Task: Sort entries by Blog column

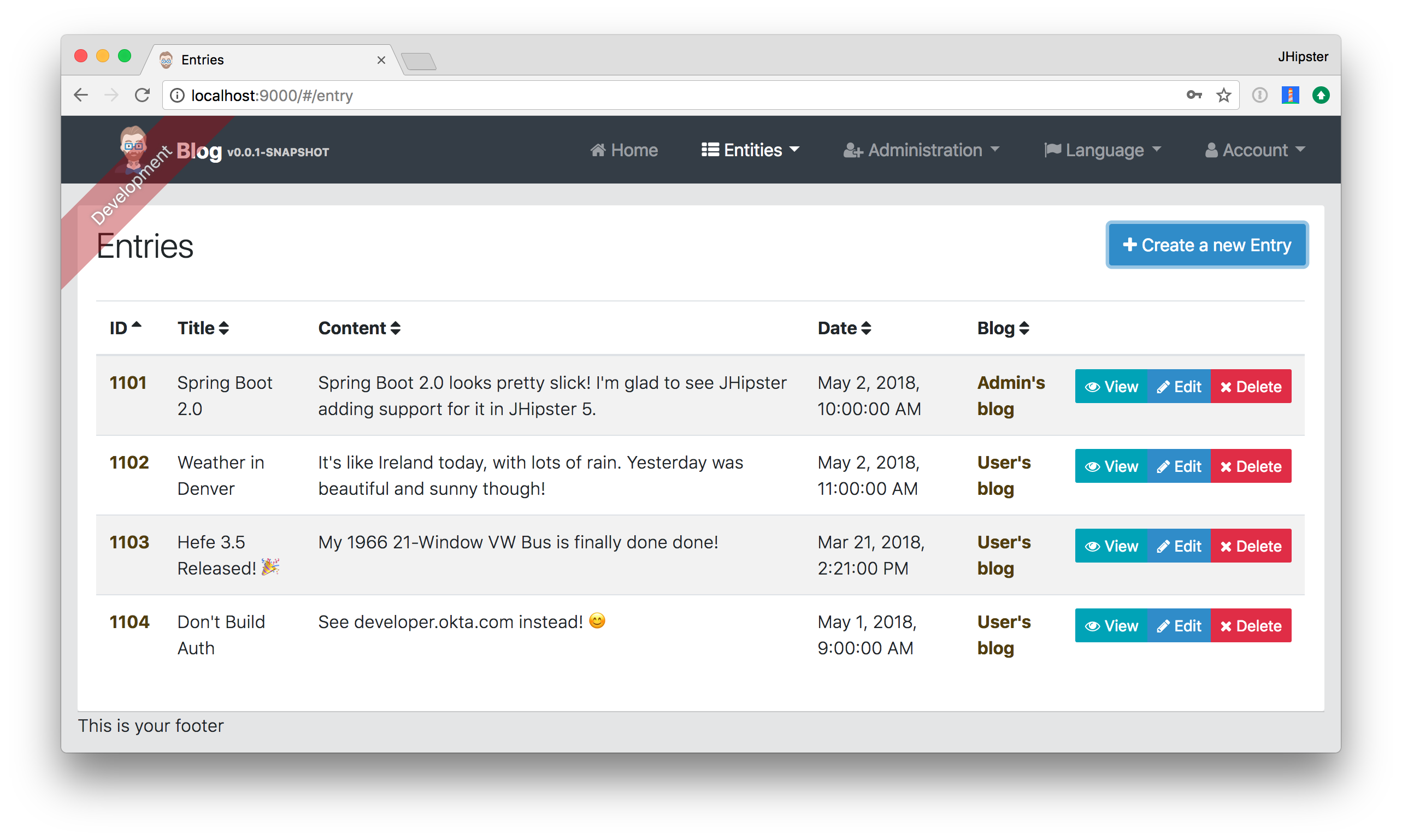Action: 1001,327
